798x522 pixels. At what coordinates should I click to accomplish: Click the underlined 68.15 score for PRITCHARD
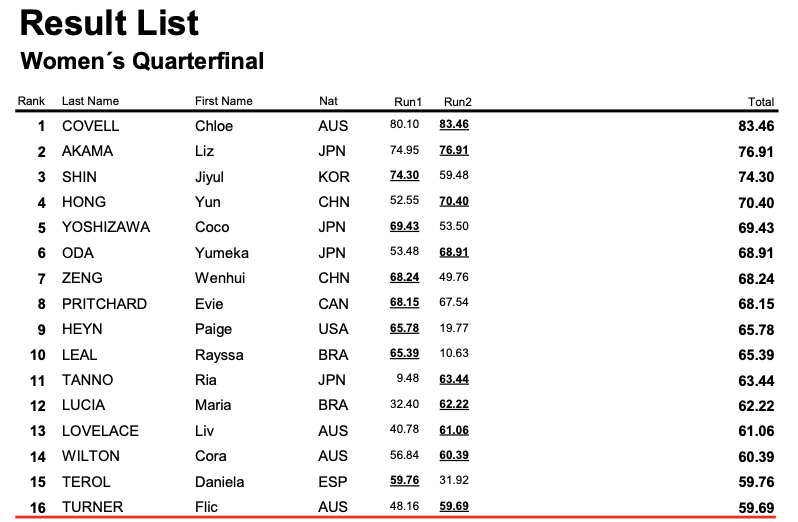pos(405,302)
